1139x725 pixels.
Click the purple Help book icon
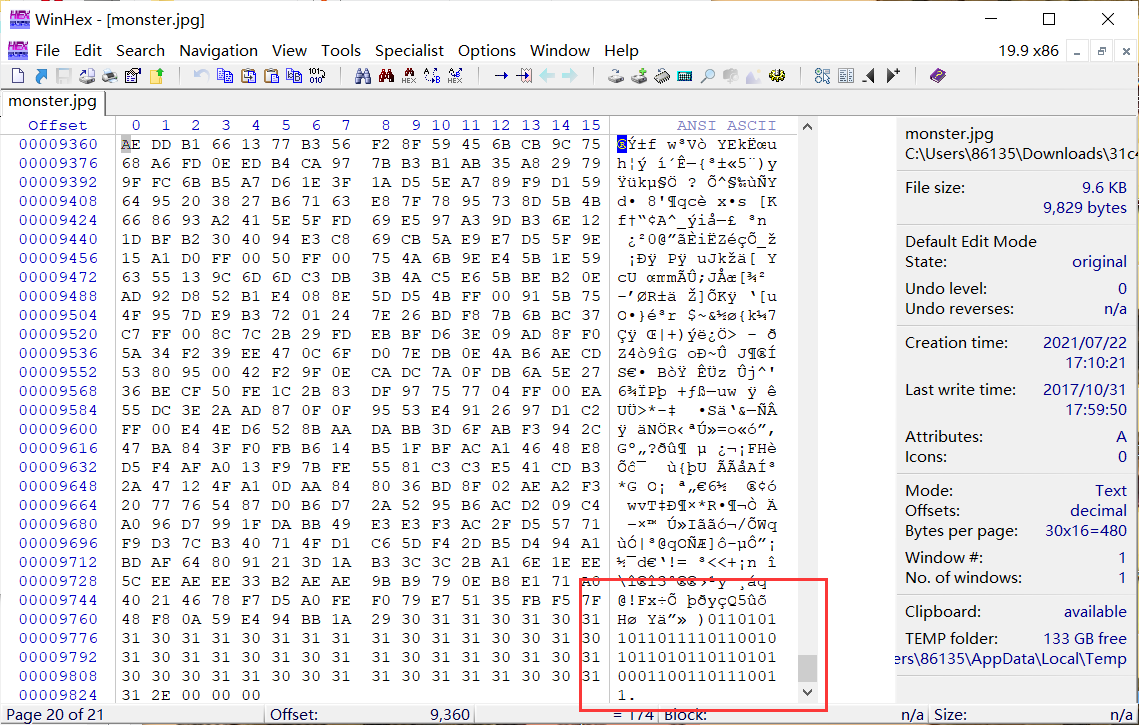pos(938,76)
